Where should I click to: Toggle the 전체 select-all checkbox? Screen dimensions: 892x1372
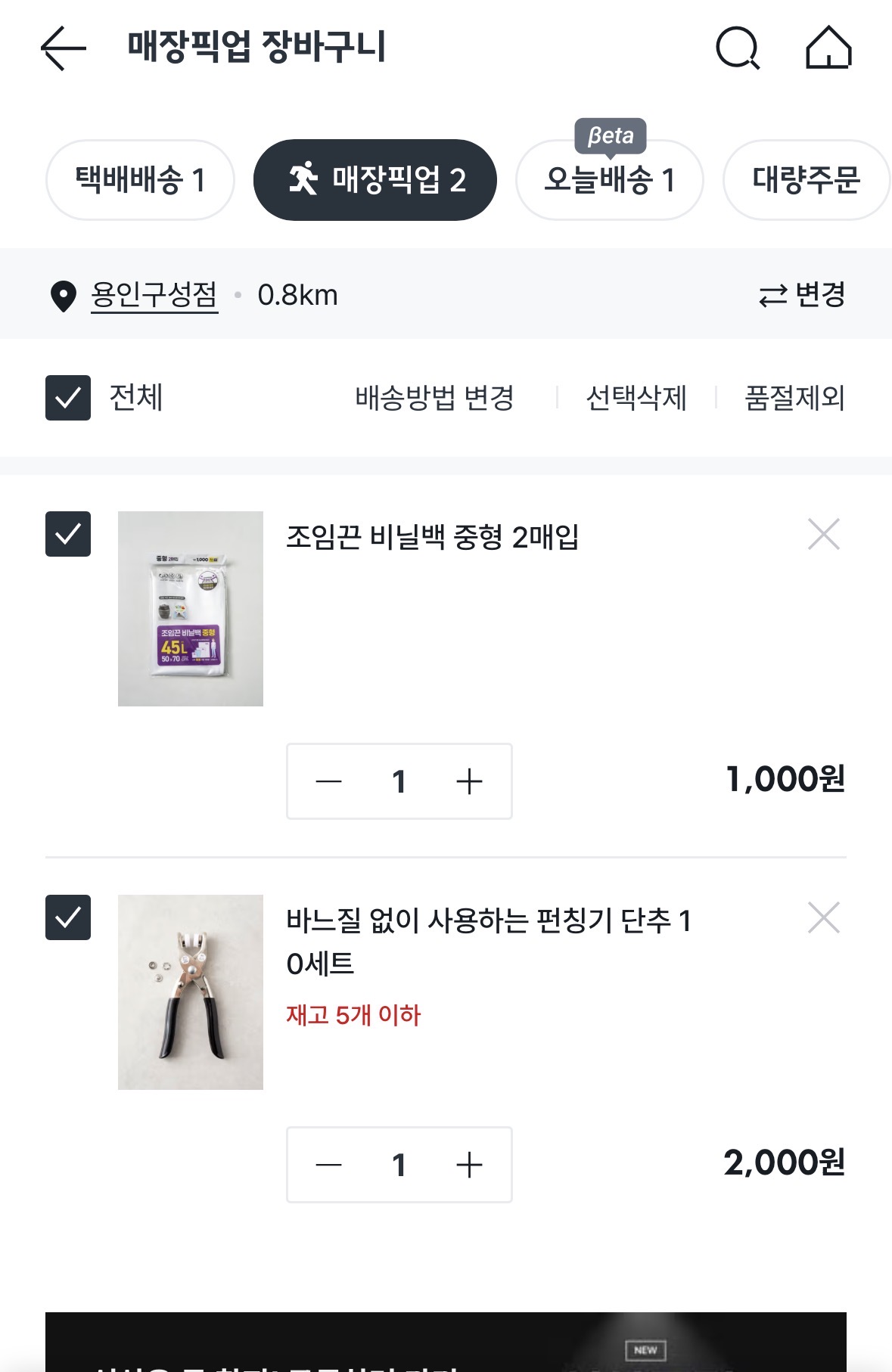point(68,398)
